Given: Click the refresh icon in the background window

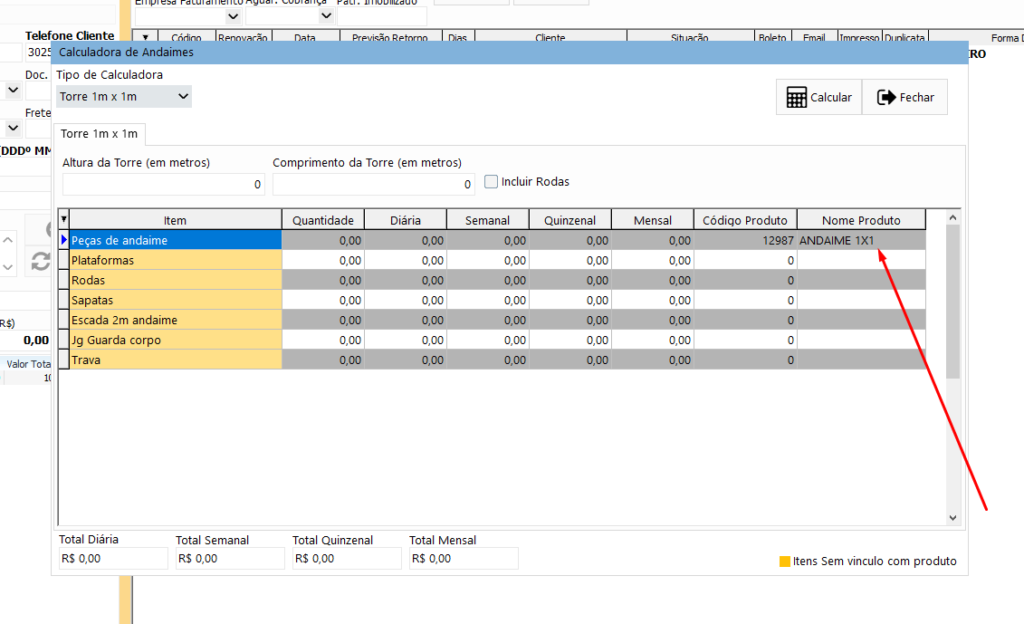Looking at the screenshot, I should (x=40, y=262).
